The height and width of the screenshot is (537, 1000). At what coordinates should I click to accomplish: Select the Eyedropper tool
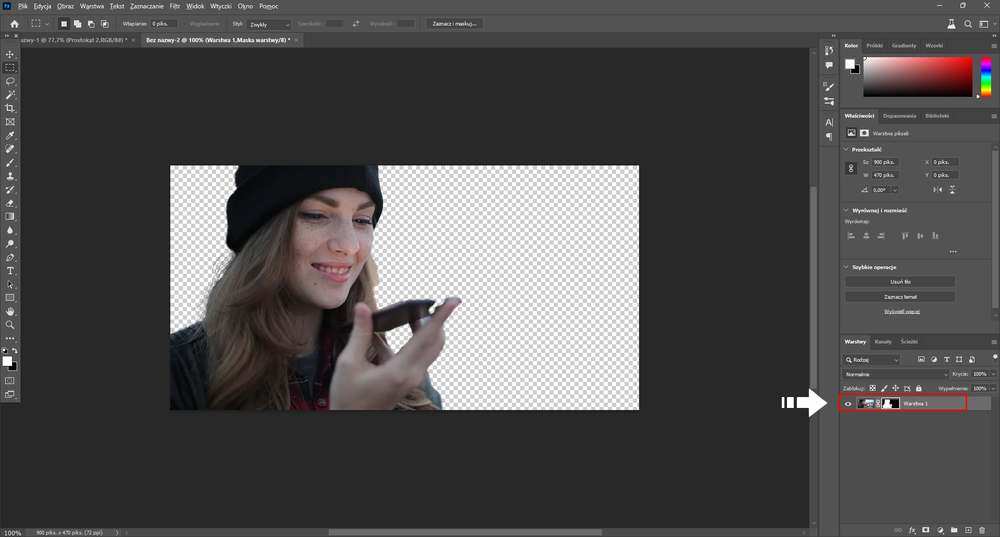coord(10,135)
